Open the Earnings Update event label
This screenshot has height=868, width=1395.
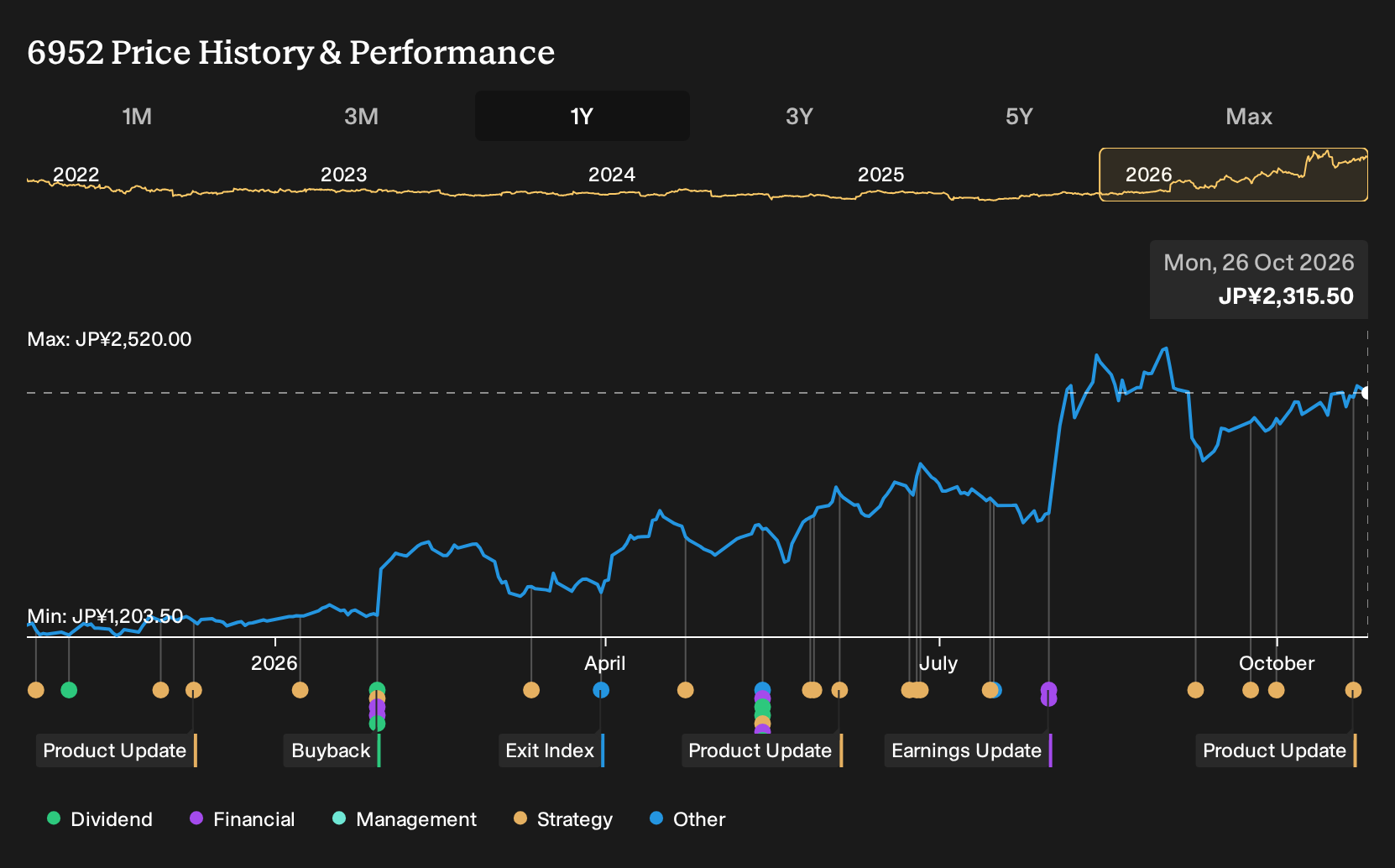point(968,750)
